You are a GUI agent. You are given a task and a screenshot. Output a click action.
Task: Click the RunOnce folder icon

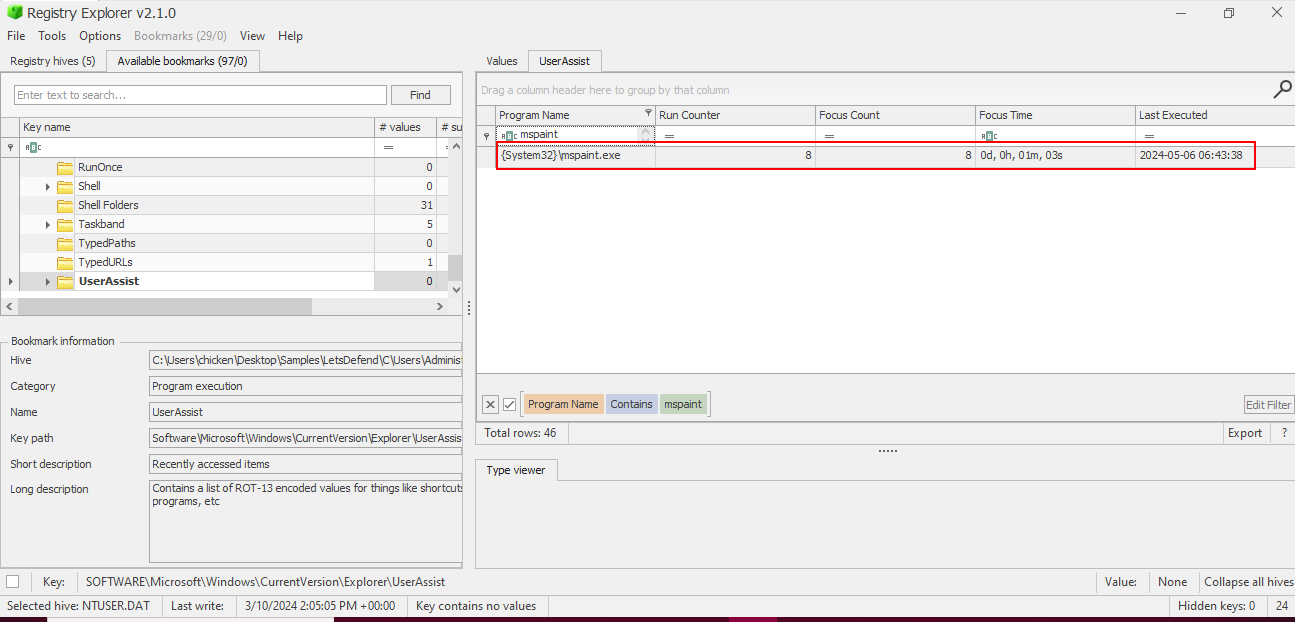[x=65, y=167]
